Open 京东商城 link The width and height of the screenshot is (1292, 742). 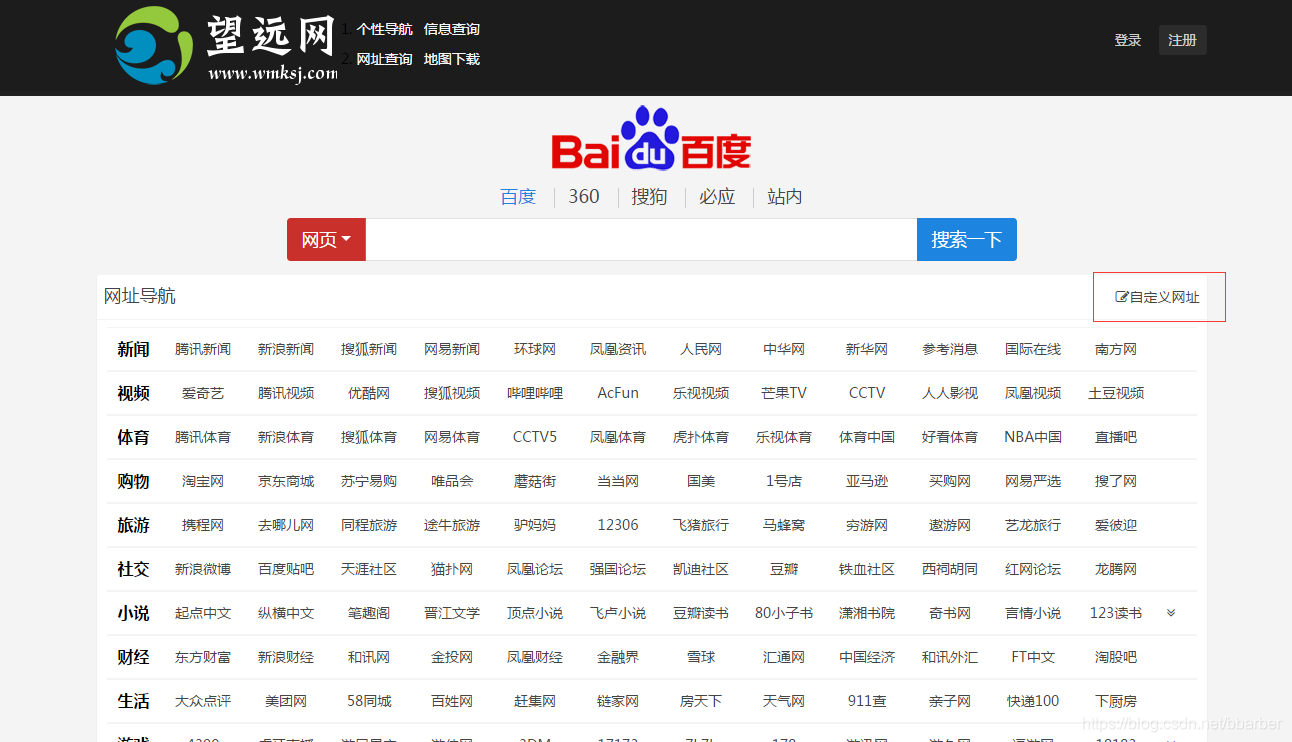point(286,481)
